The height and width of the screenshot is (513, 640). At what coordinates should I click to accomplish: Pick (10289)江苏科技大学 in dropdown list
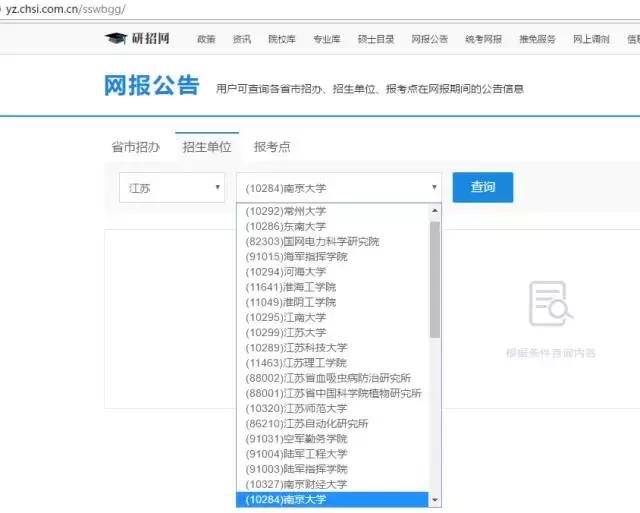333,347
